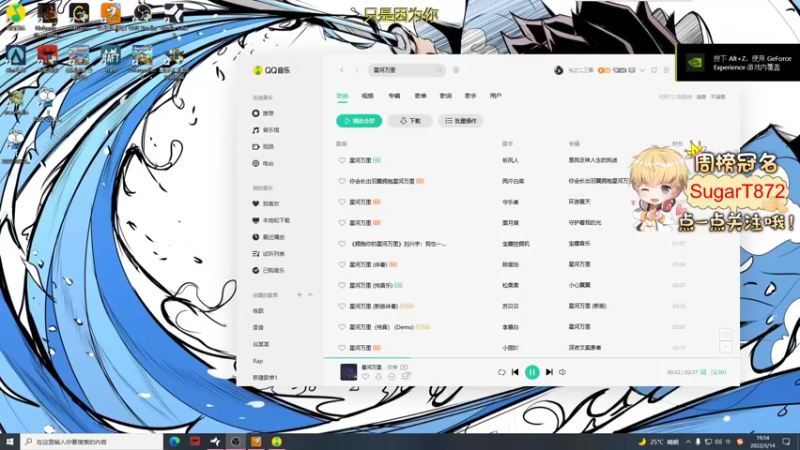Open Purchased Music (已购音乐) in the sidebar

(268, 270)
